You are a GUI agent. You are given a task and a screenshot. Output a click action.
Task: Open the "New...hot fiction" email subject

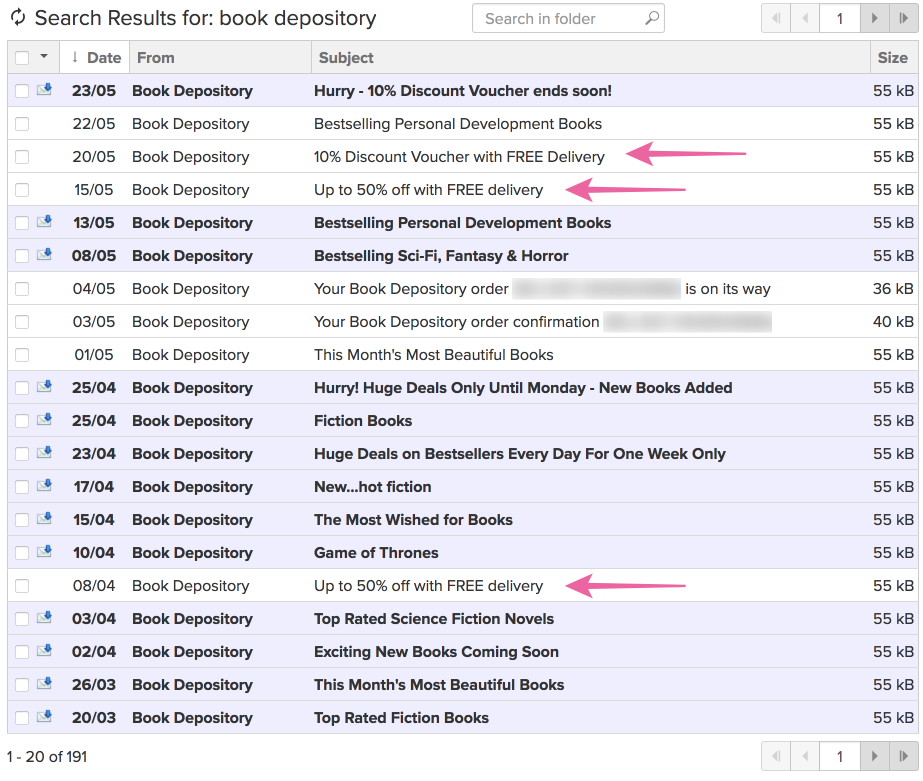tap(372, 486)
